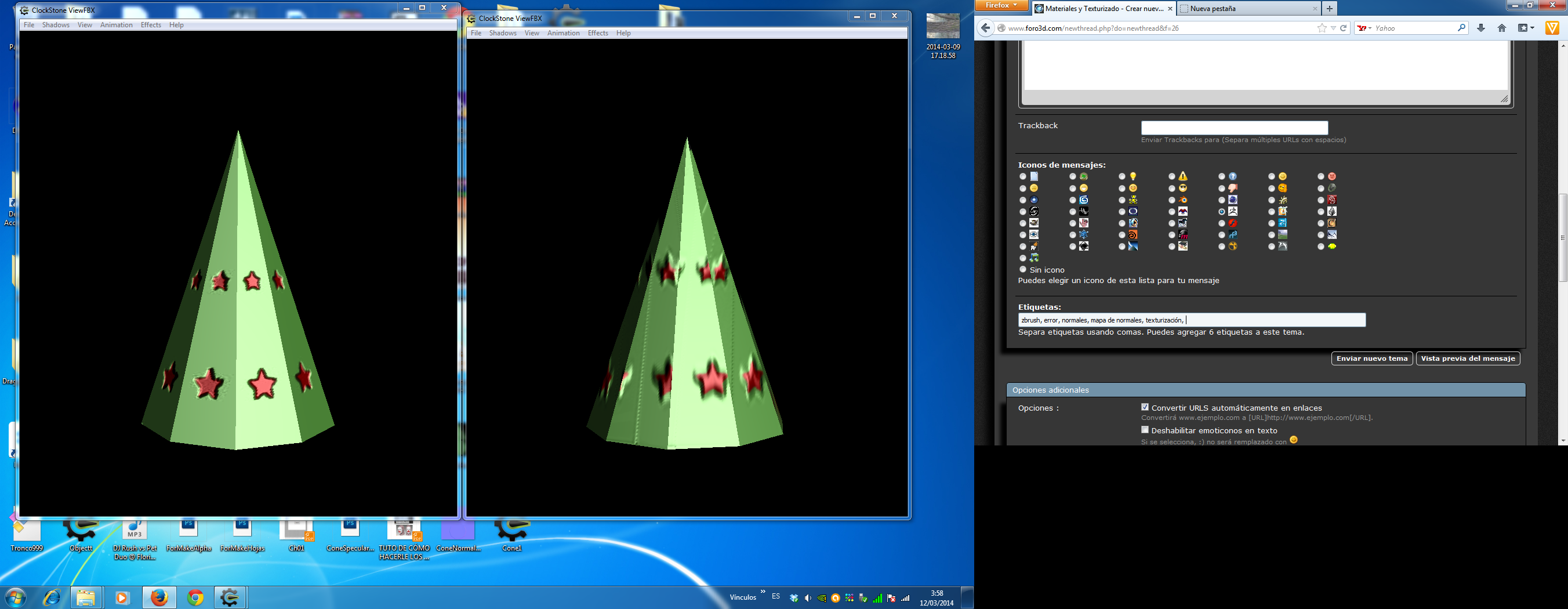Viewport: 1568px width, 609px height.
Task: Toggle Convertir URLS automáticamente en enlaces checkbox
Action: click(1145, 407)
